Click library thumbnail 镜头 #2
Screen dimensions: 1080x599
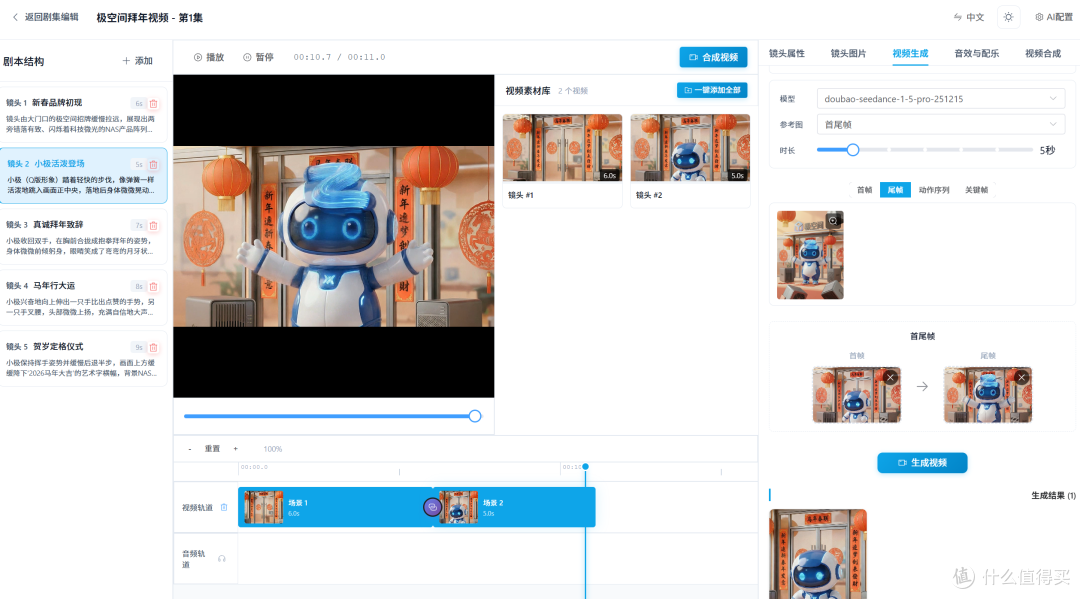point(690,147)
